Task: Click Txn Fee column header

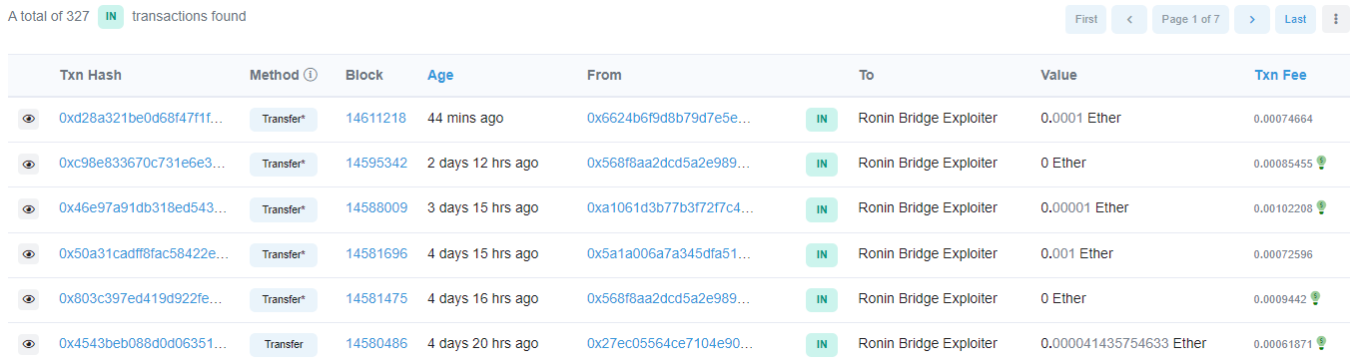Action: pyautogui.click(x=1280, y=75)
